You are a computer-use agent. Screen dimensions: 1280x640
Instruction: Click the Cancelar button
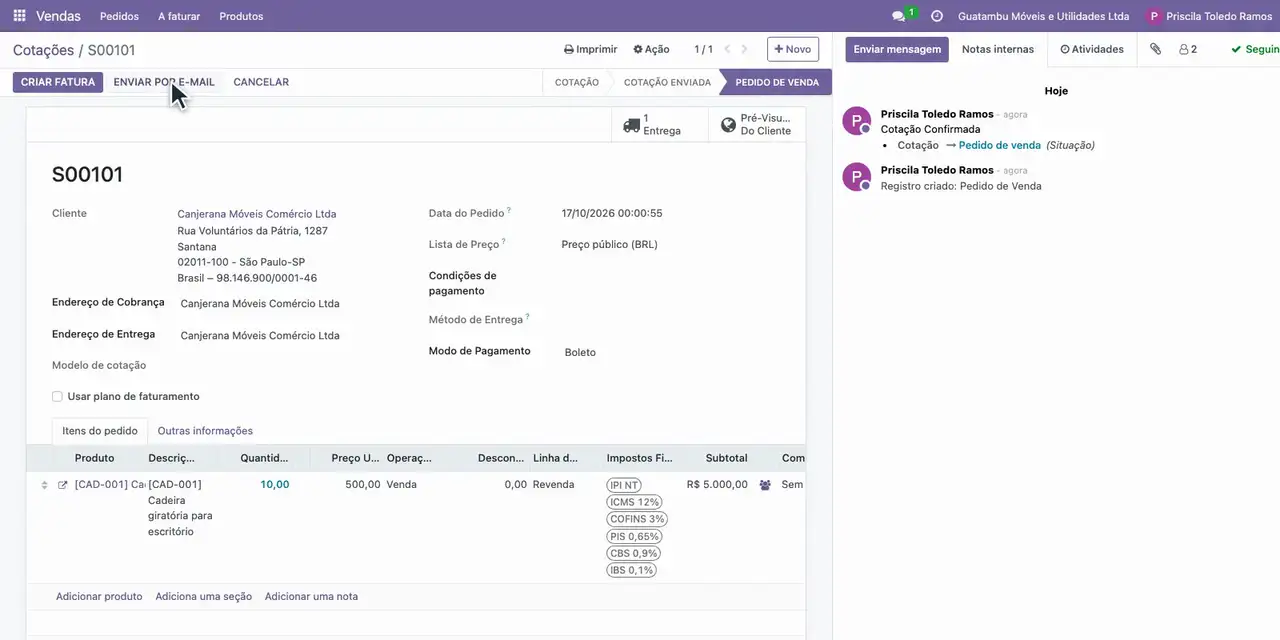pyautogui.click(x=261, y=82)
